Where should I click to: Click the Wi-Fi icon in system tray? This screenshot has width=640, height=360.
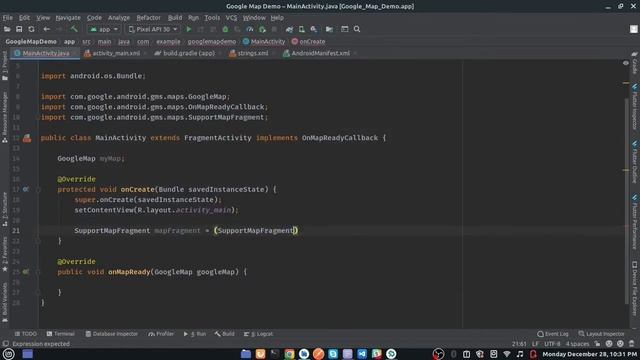coord(507,354)
